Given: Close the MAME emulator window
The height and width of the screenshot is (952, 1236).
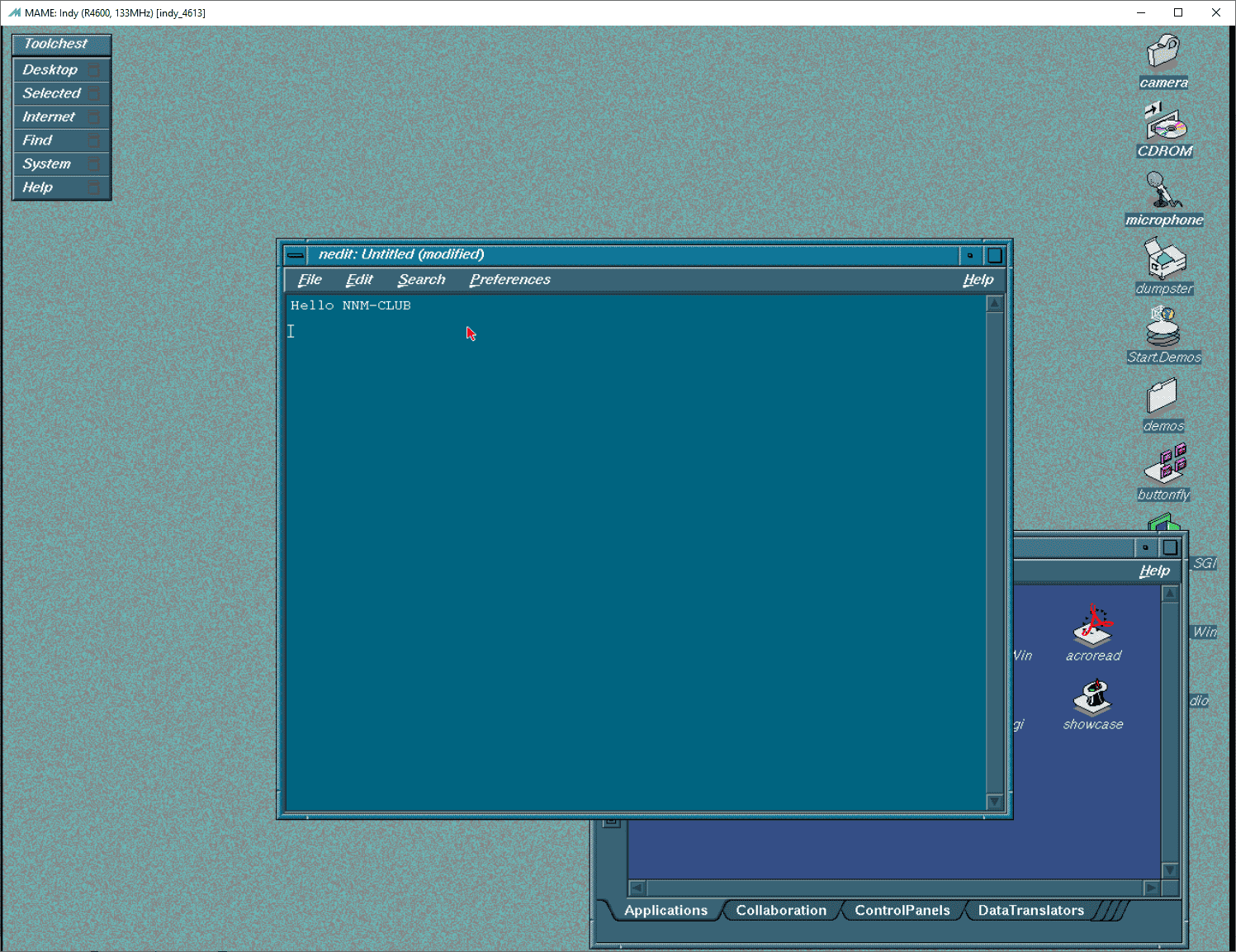Looking at the screenshot, I should coord(1216,12).
